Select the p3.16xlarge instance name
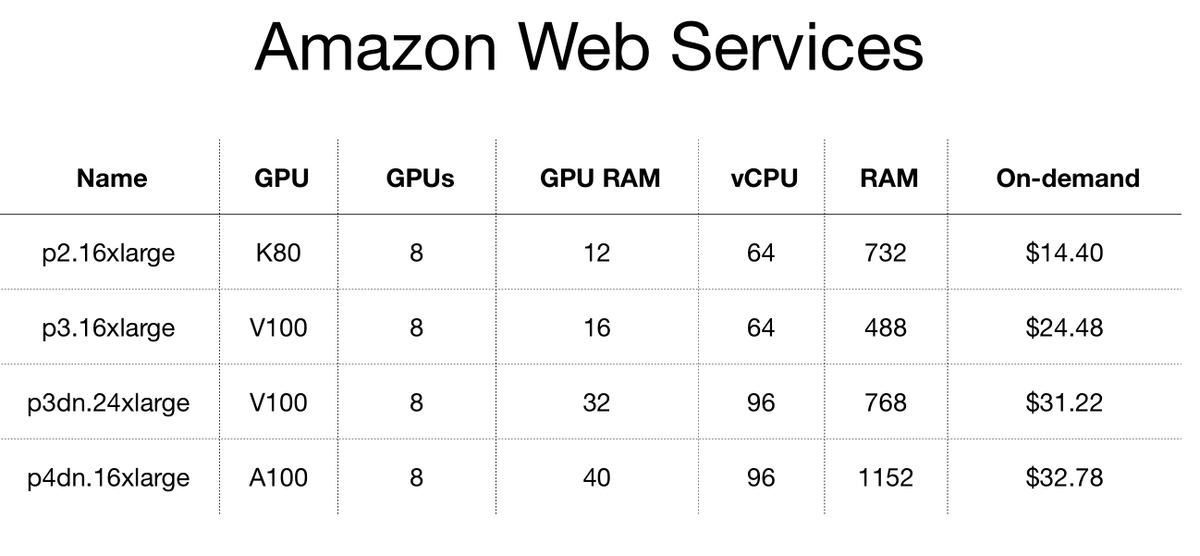 tap(108, 328)
